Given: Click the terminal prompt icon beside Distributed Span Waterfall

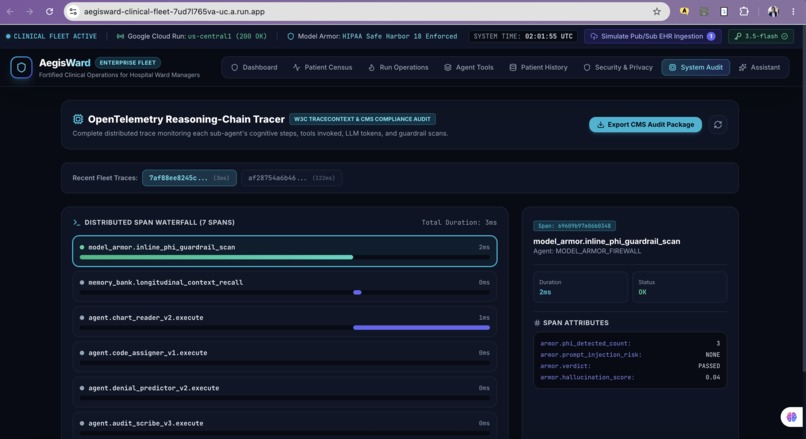Looking at the screenshot, I should (77, 223).
